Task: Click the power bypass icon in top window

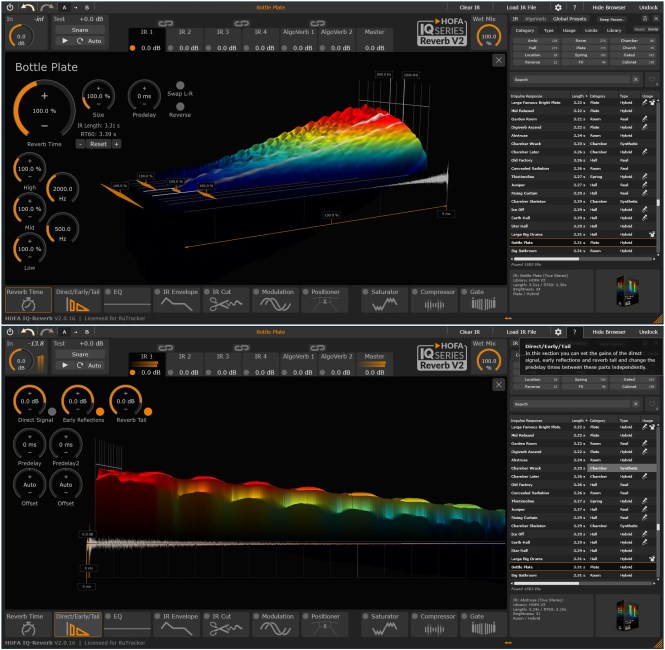Action: pyautogui.click(x=10, y=7)
